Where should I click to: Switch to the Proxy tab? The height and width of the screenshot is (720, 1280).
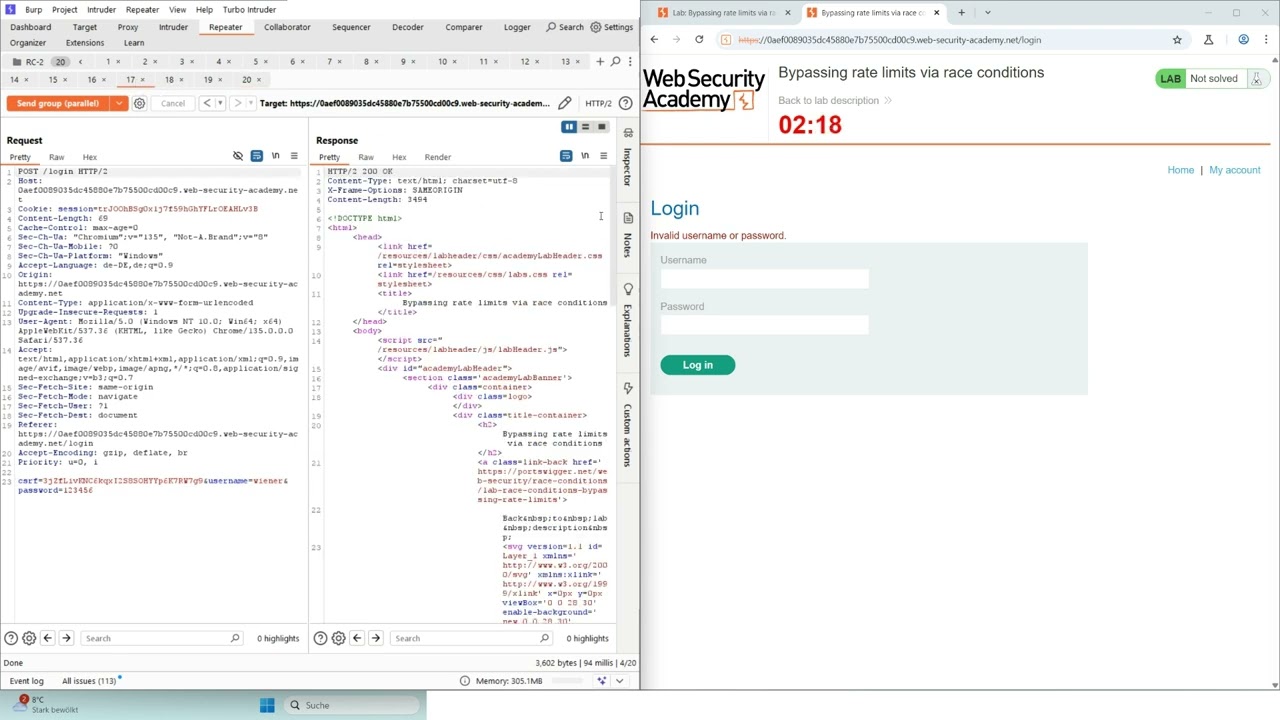(127, 27)
